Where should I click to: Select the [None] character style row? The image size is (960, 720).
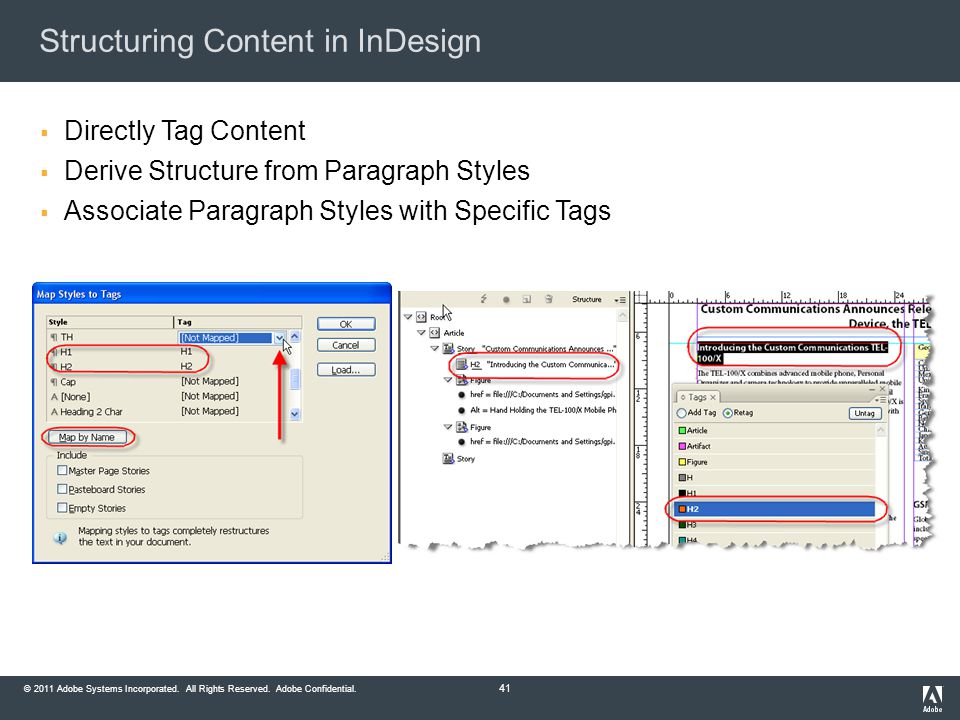pyautogui.click(x=167, y=396)
